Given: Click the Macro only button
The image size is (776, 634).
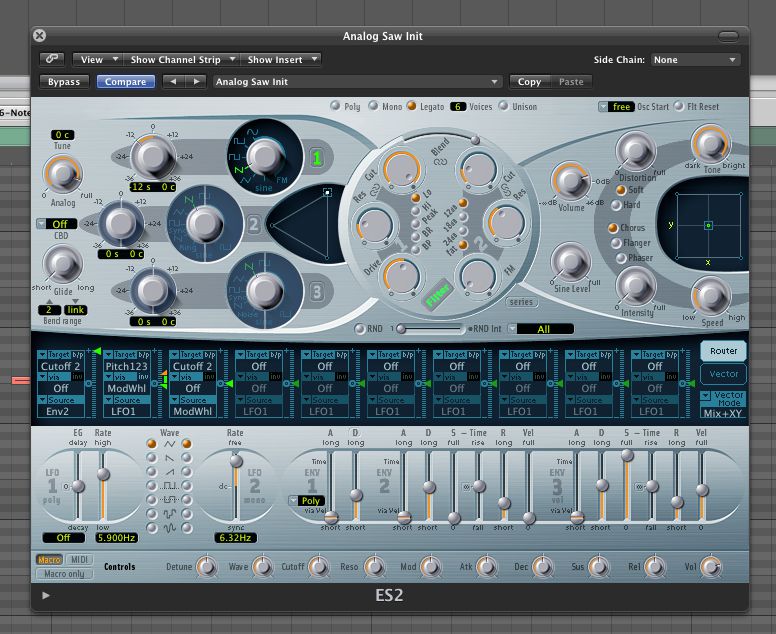Looking at the screenshot, I should (64, 574).
